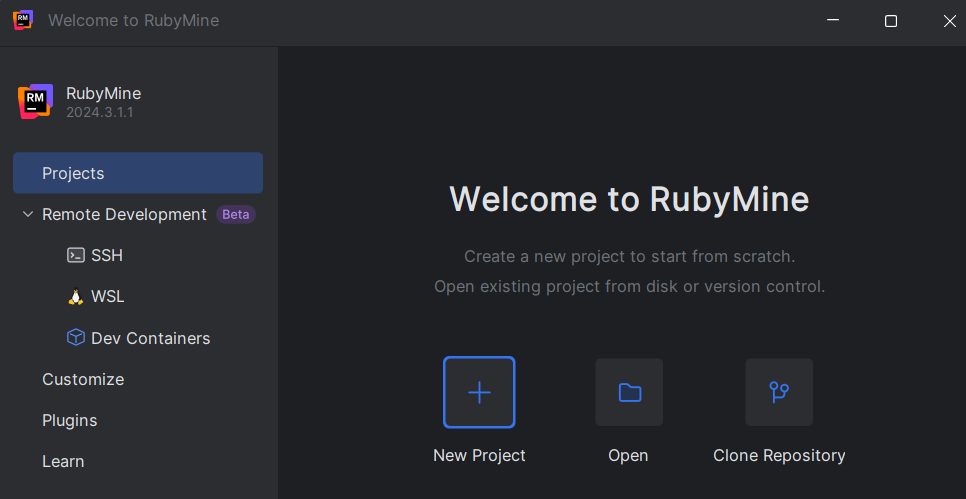Click the Clone Repository label
The height and width of the screenshot is (499, 966).
pyautogui.click(x=779, y=456)
